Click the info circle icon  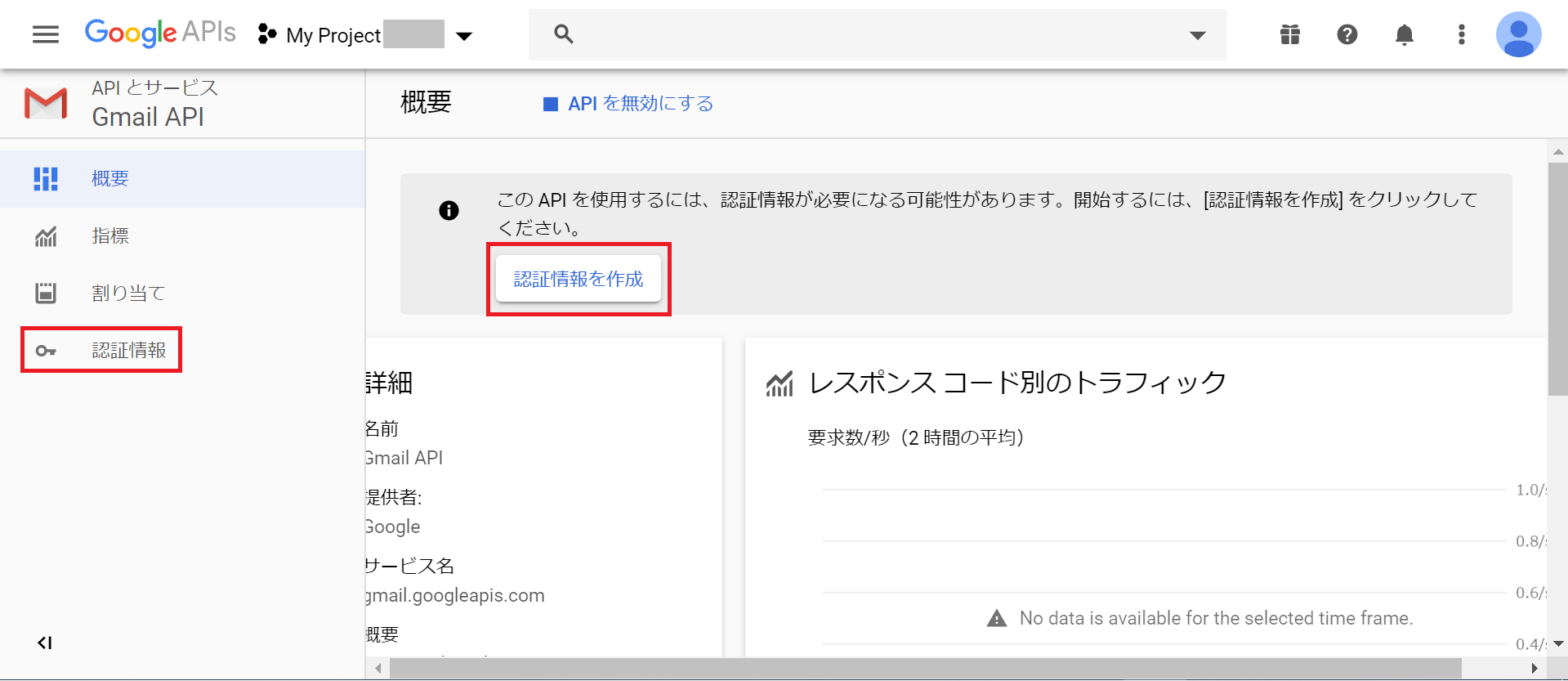pyautogui.click(x=449, y=210)
